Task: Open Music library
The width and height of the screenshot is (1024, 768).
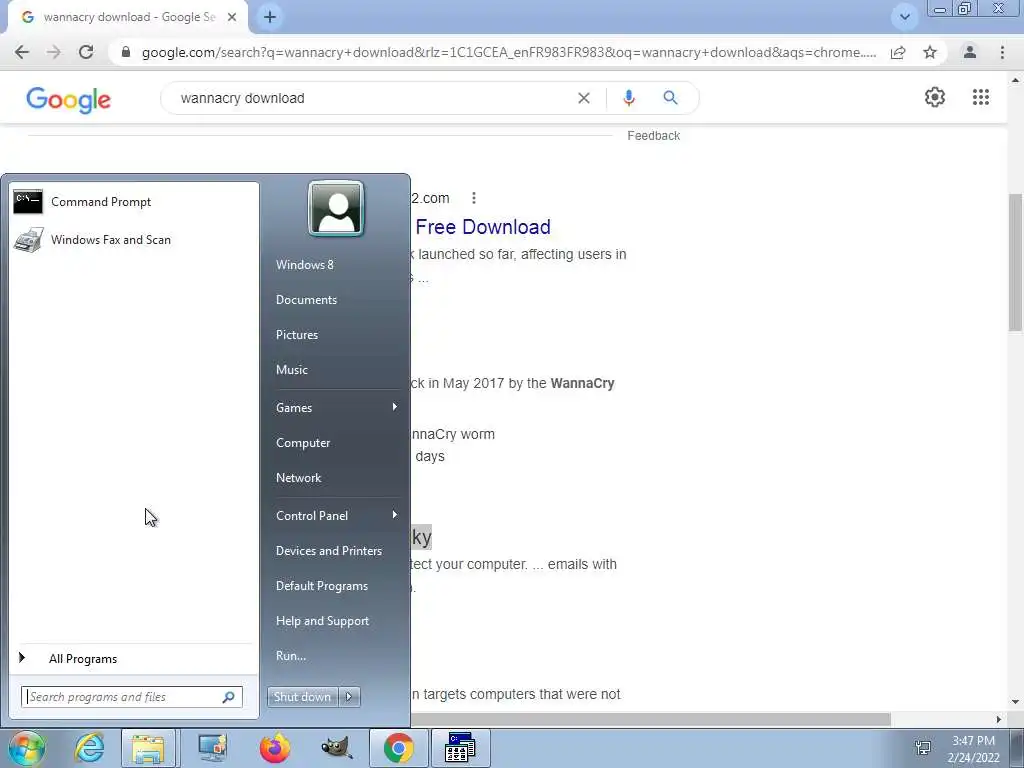Action: pyautogui.click(x=291, y=370)
